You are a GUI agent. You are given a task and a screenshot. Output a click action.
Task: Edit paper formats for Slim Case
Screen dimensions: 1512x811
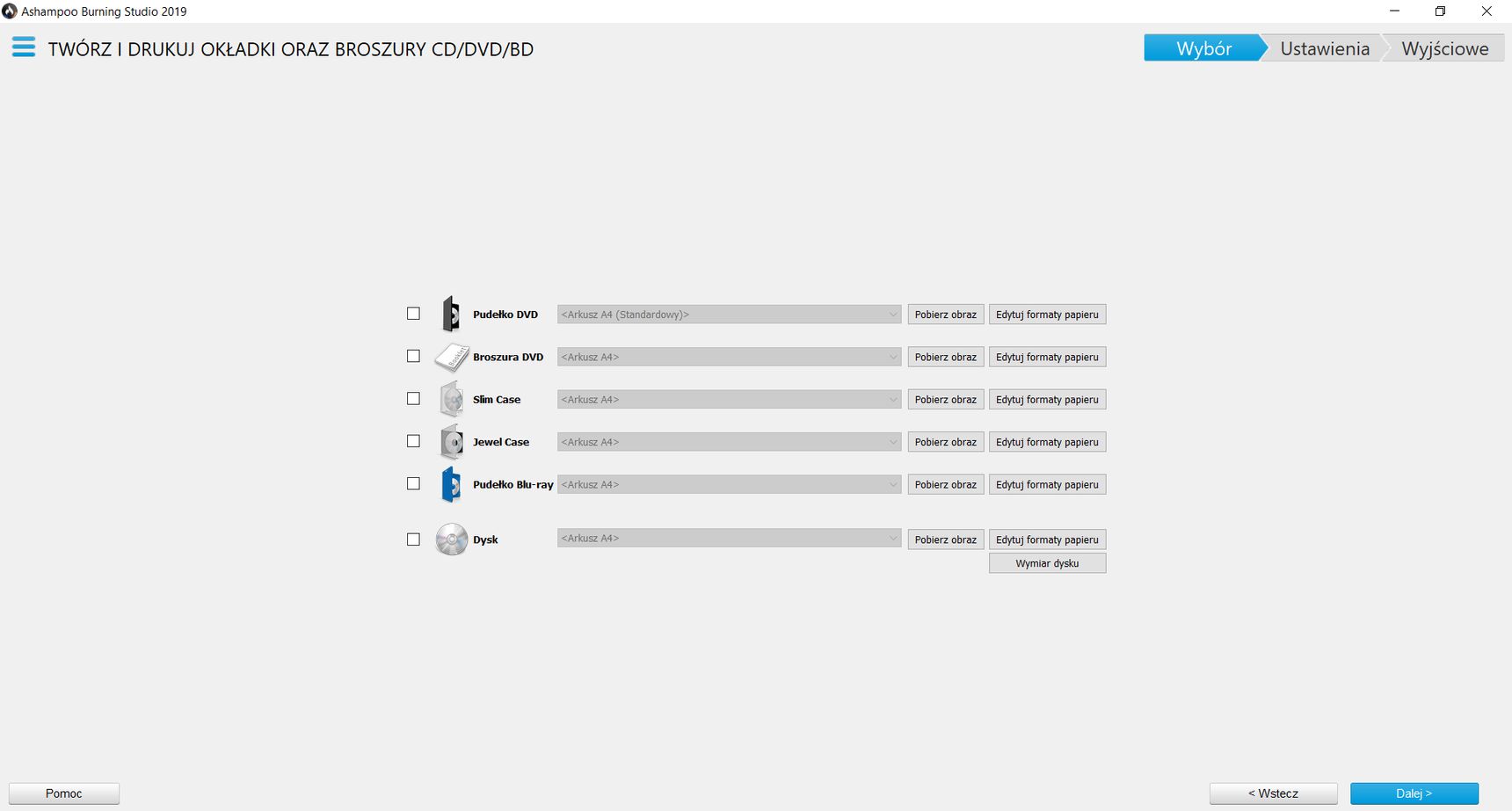tap(1048, 400)
